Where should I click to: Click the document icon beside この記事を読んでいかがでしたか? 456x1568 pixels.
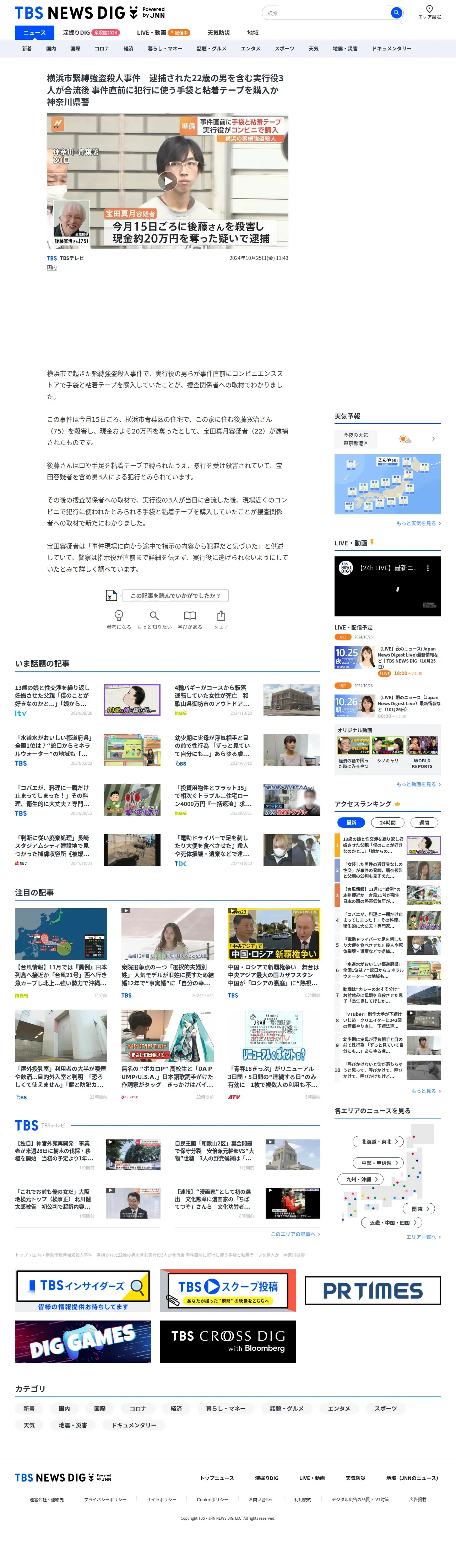111,595
